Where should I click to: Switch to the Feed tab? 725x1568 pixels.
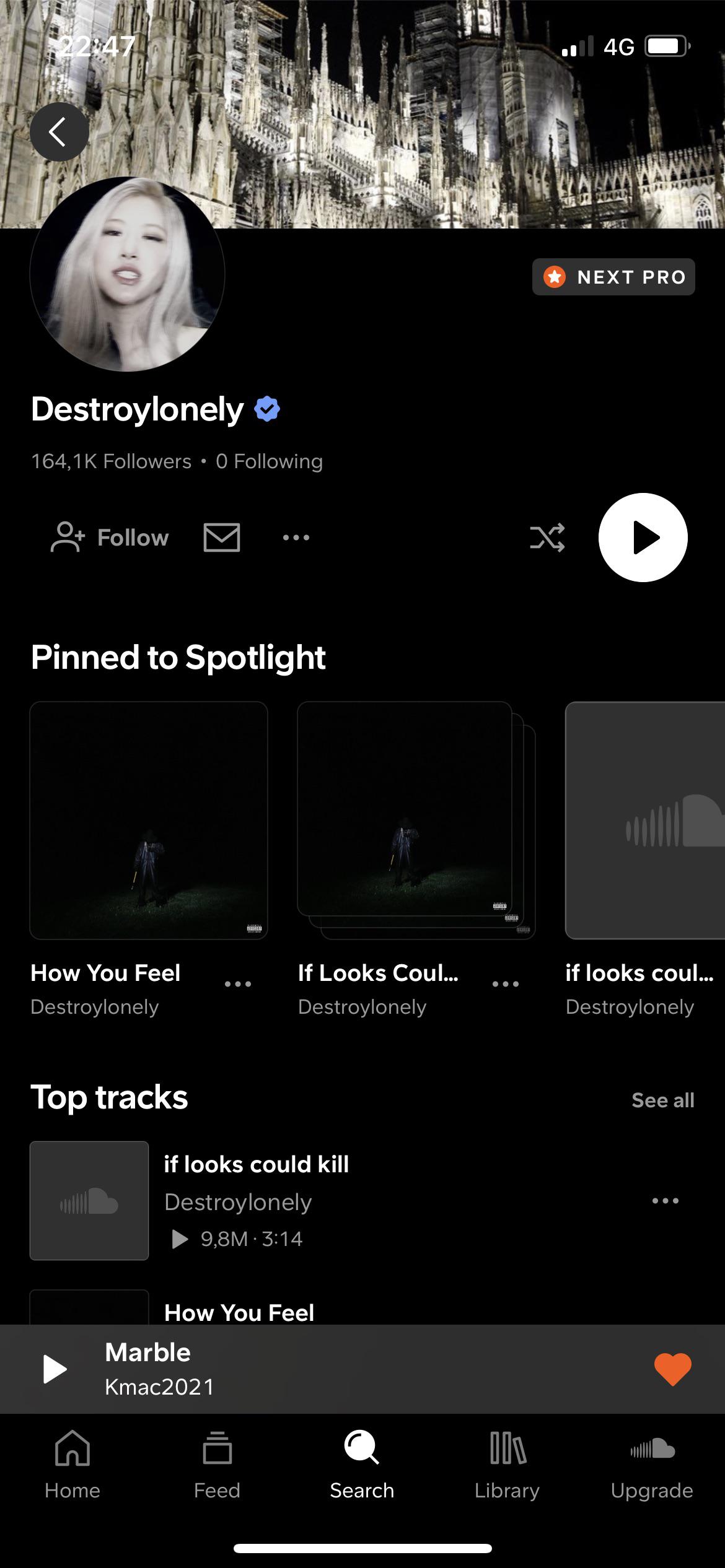tap(217, 1464)
